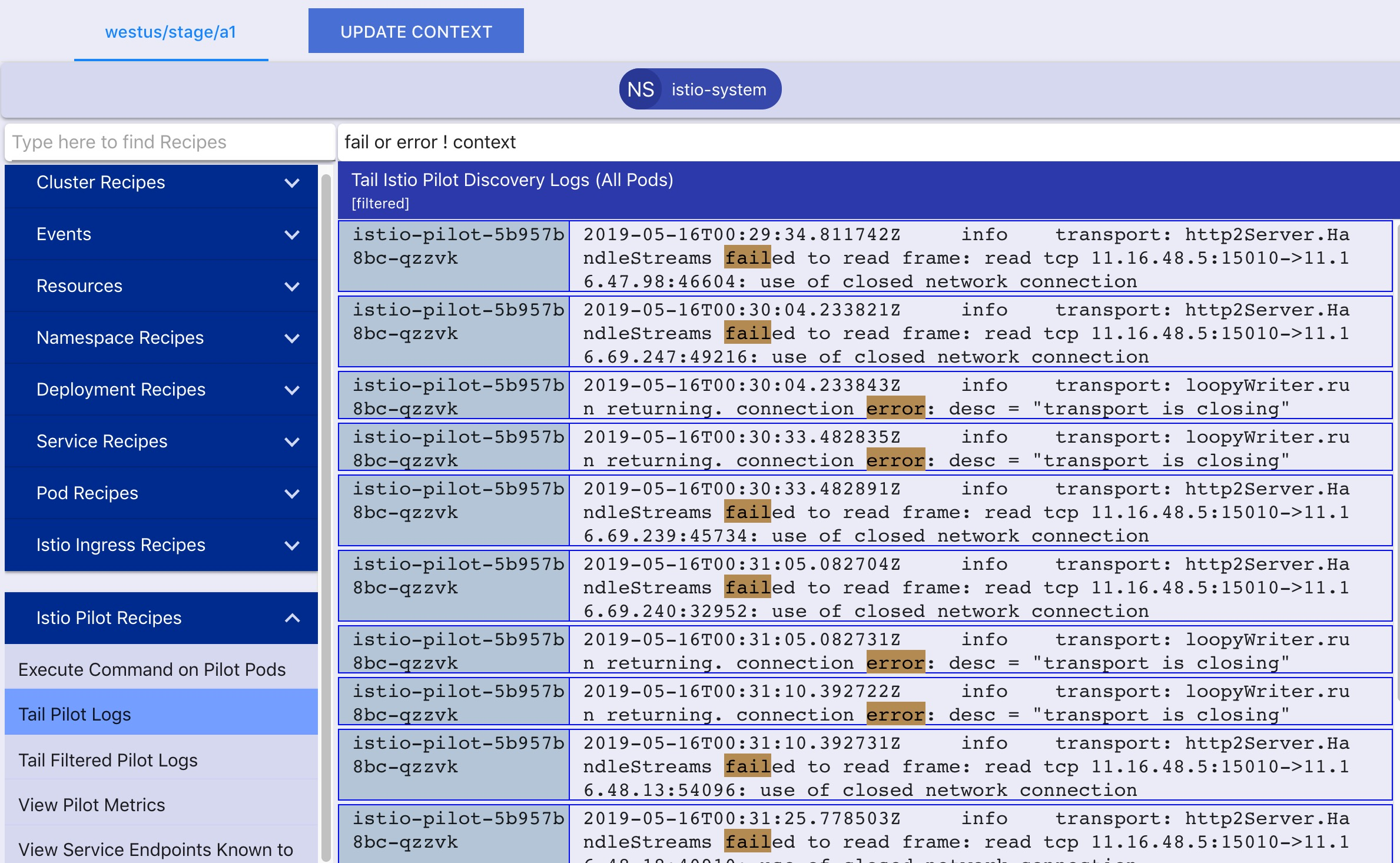Select Tail Pilot Logs recipe
The image size is (1400, 863).
(75, 714)
